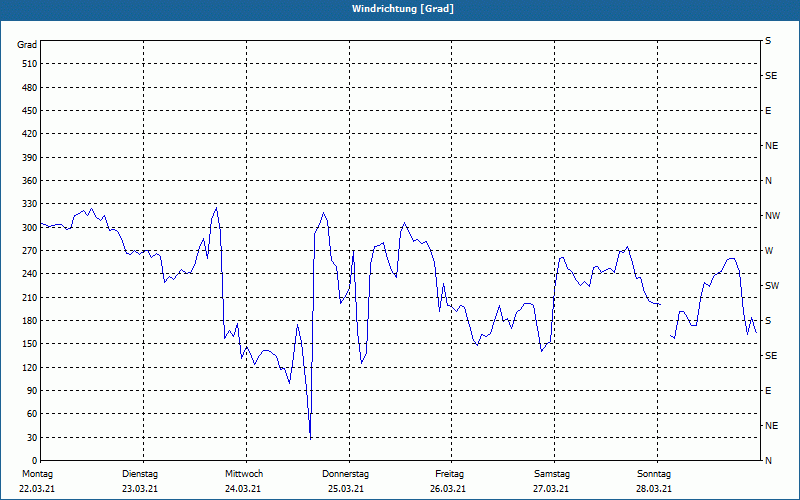Click the '22.03.21' date label
This screenshot has width=800, height=500.
click(37, 489)
